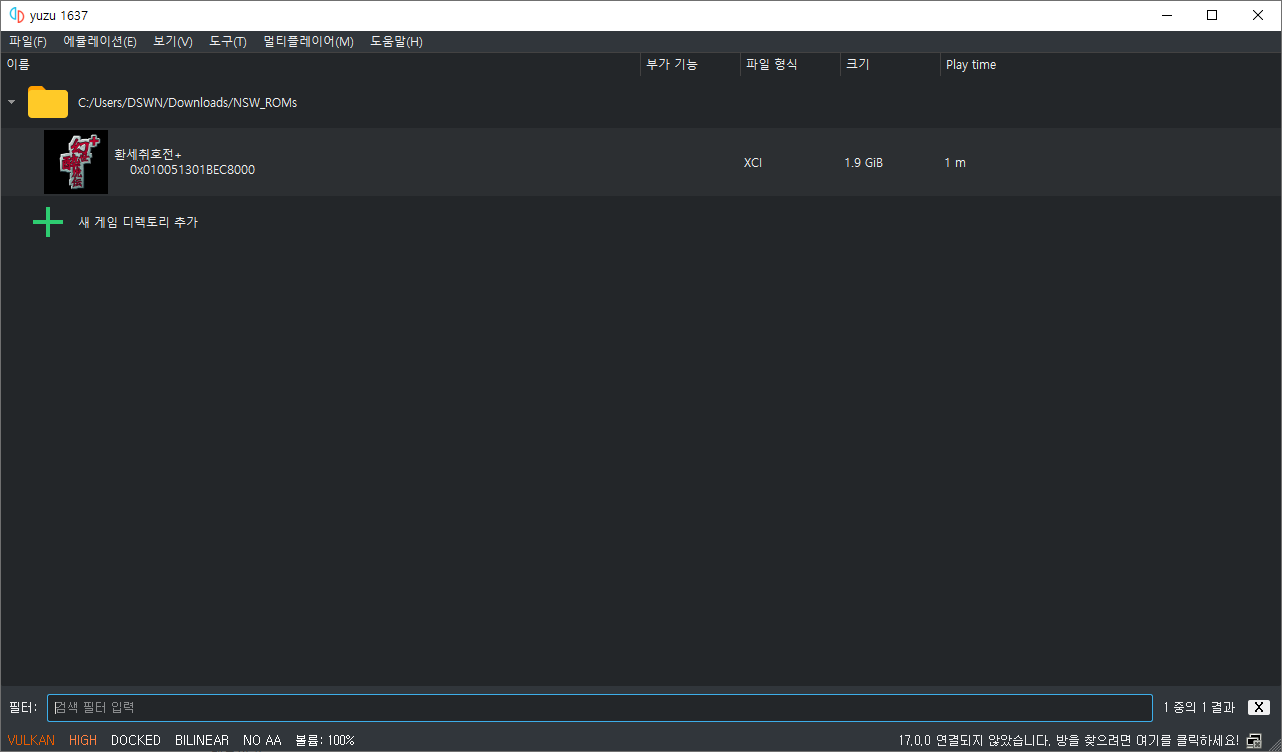Select the 환세취호전+ game title

click(148, 154)
